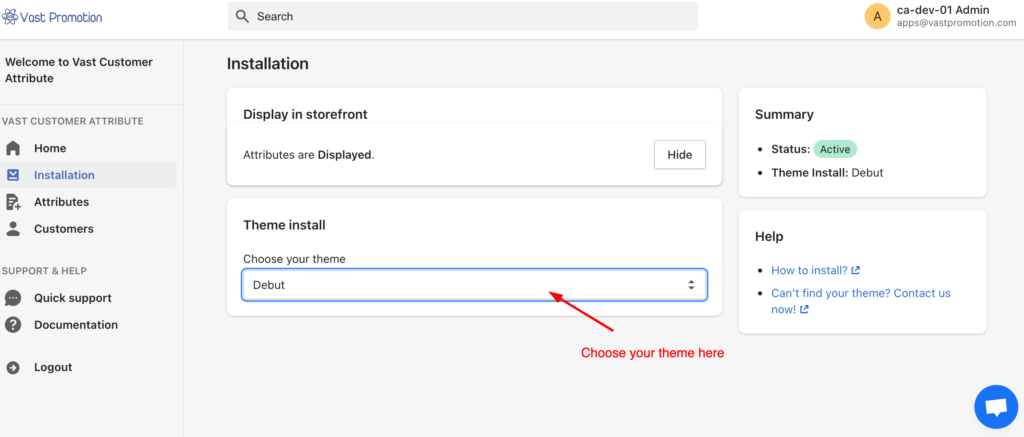Viewport: 1024px width, 437px height.
Task: Click the theme select up-down arrows
Action: (x=691, y=285)
